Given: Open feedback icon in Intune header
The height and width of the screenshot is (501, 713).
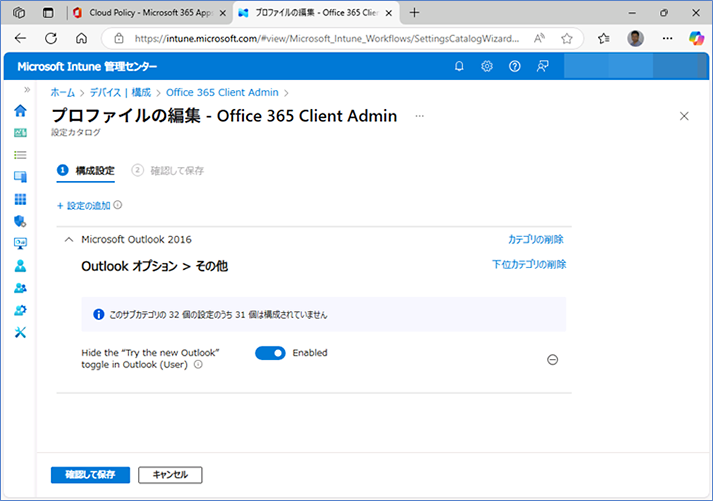Looking at the screenshot, I should click(x=542, y=66).
